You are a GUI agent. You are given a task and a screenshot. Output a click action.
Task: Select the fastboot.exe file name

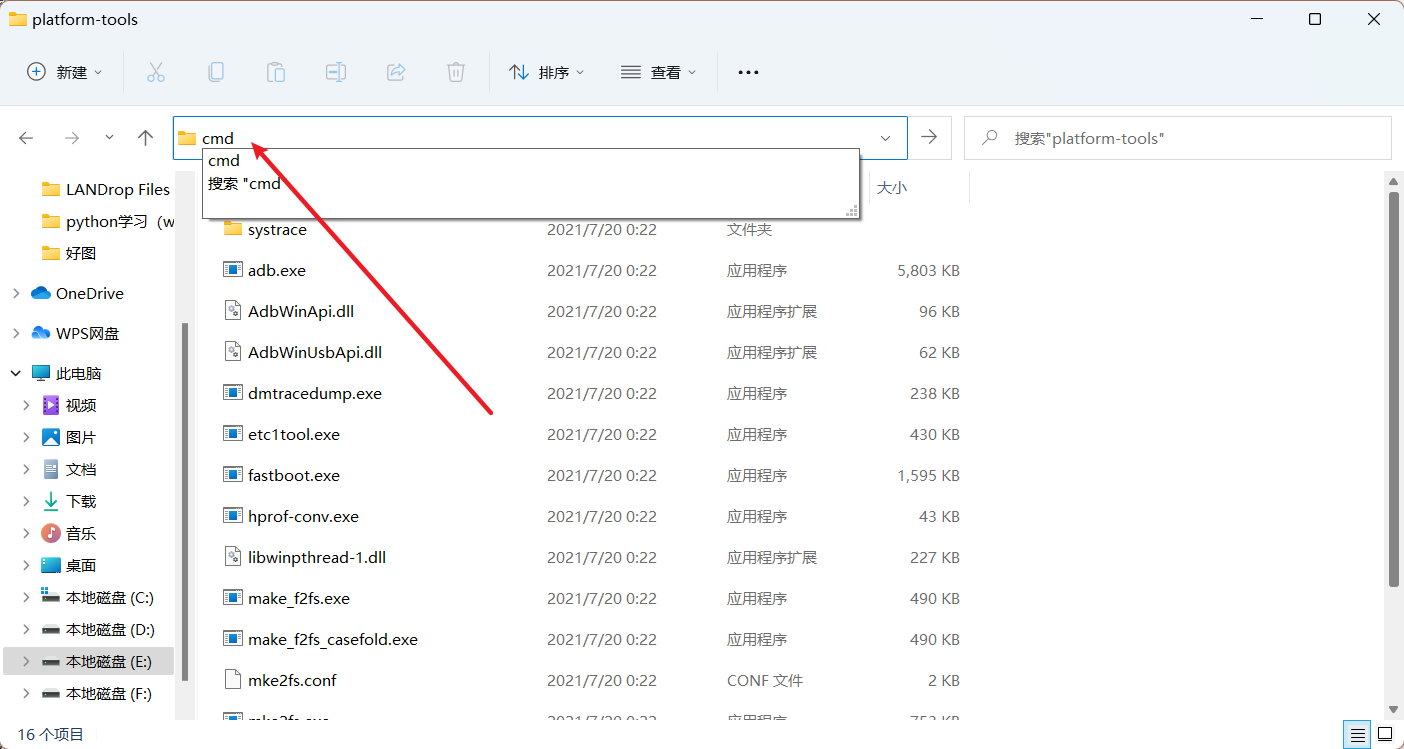click(294, 475)
